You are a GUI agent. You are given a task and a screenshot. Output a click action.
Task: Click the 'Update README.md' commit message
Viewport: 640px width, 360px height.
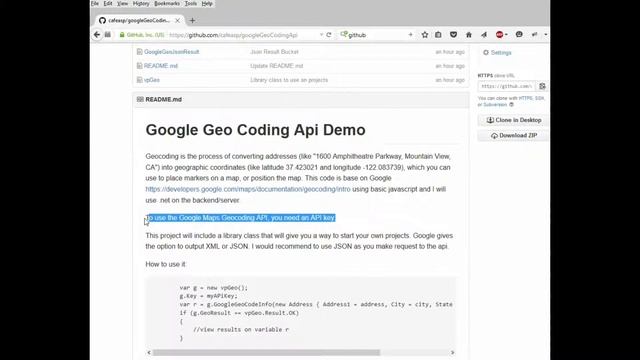(276, 66)
